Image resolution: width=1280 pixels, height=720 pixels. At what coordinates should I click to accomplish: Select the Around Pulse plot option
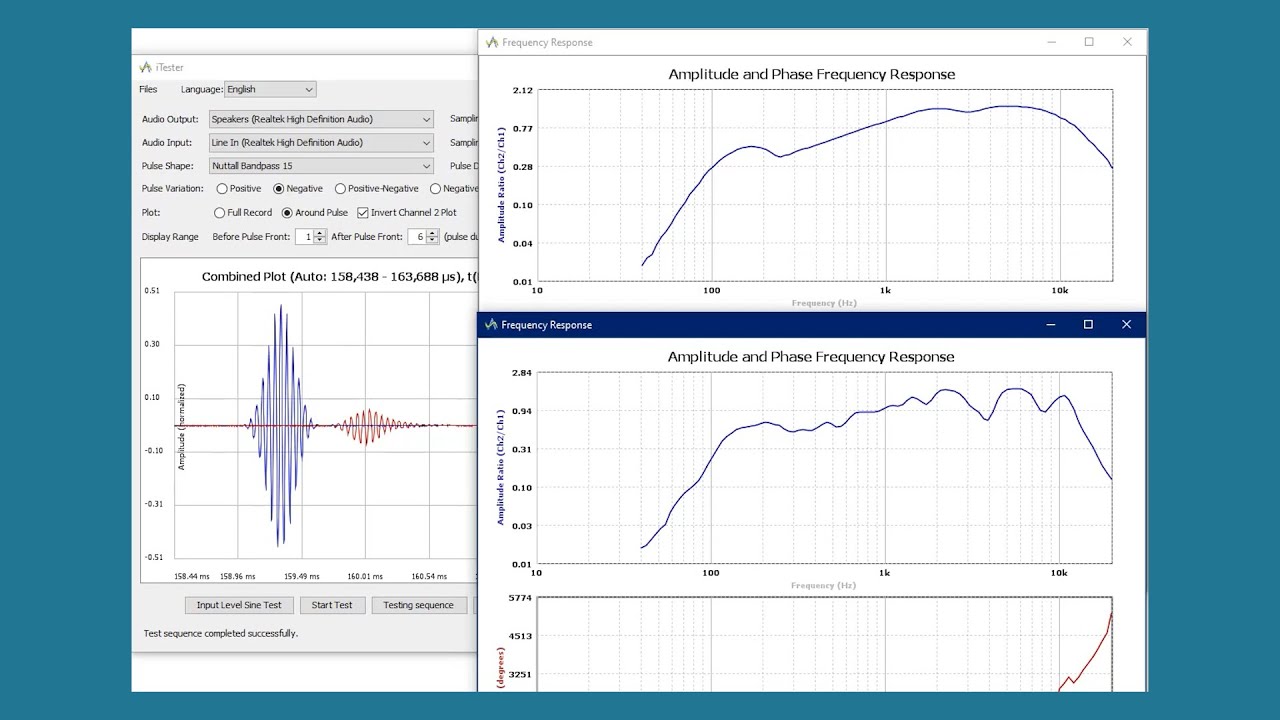pyautogui.click(x=287, y=212)
